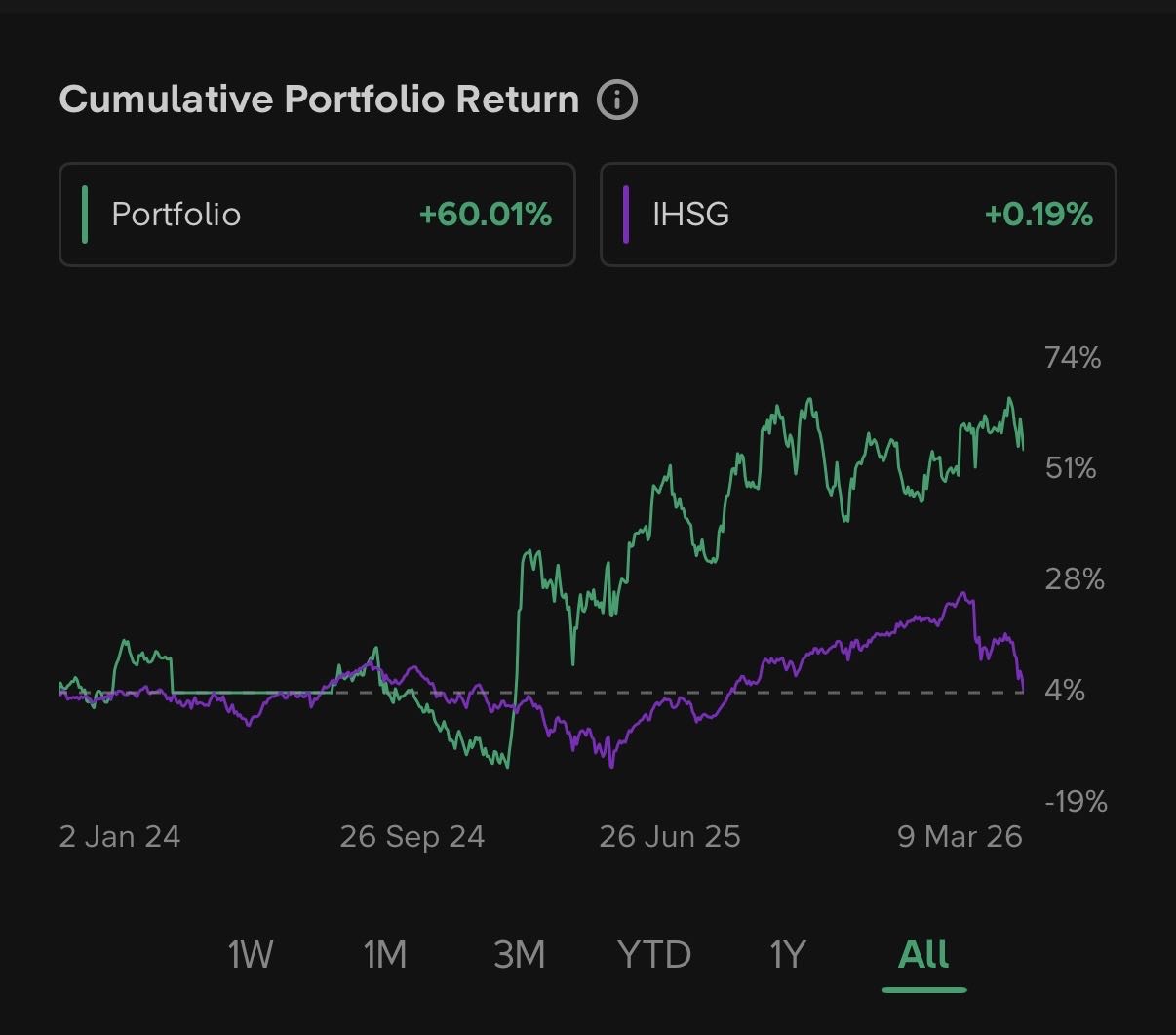The image size is (1176, 1035).
Task: Click the +0.19% IHSG return value
Action: point(1039,215)
